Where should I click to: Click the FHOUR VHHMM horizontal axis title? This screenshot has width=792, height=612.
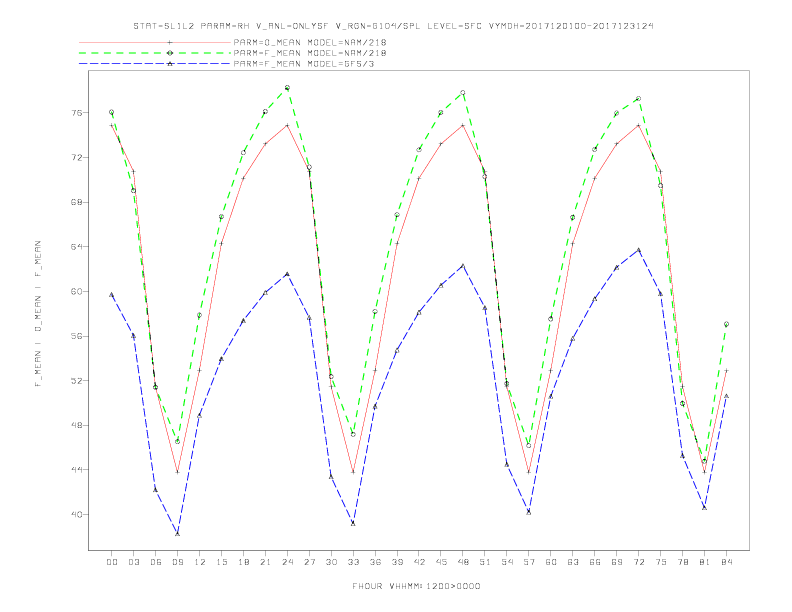point(416,586)
